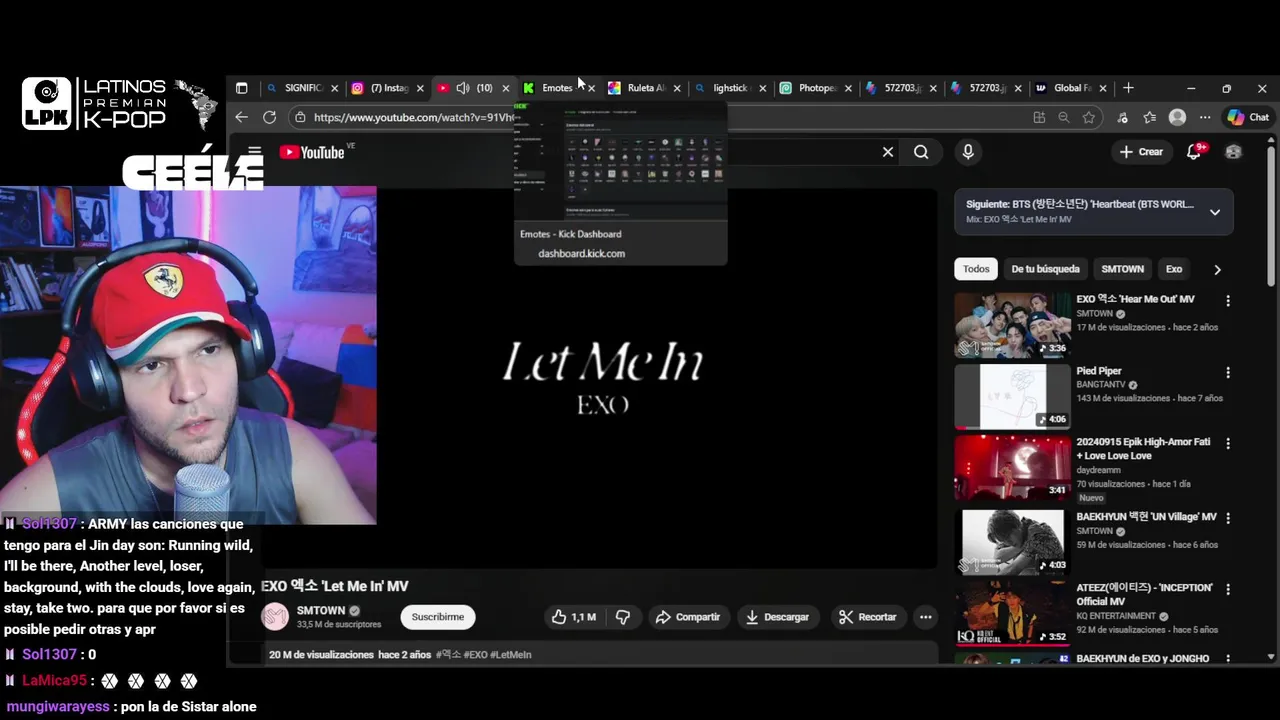This screenshot has height=720, width=1280.
Task: Like the video with thumbs up
Action: pos(573,617)
